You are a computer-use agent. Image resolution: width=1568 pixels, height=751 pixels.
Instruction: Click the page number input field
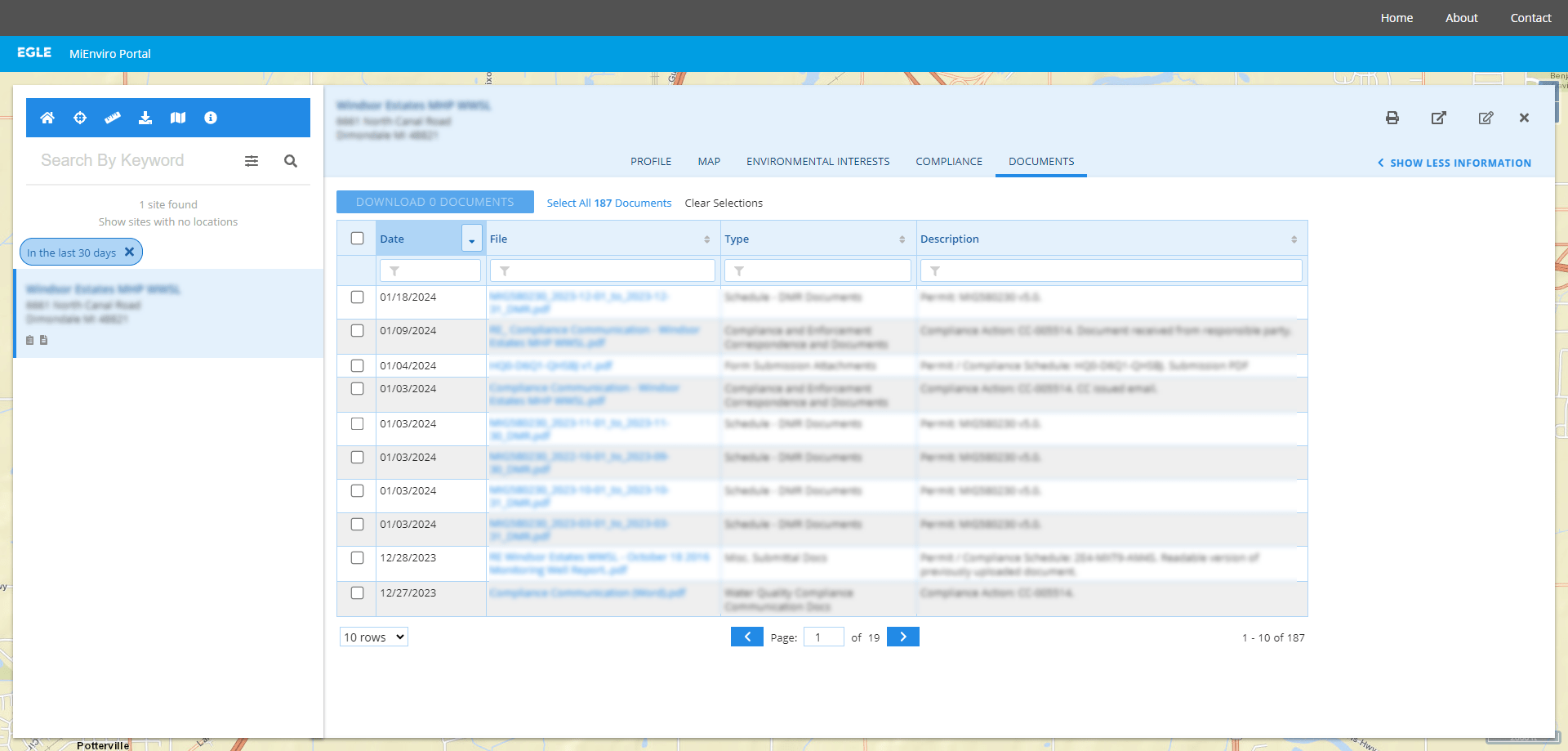[x=824, y=637]
